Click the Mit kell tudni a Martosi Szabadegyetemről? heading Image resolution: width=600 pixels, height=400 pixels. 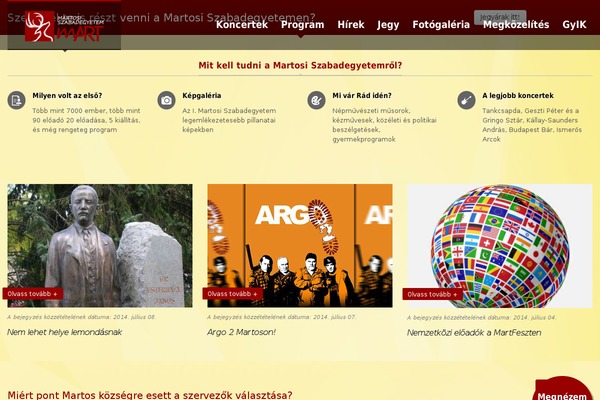300,65
